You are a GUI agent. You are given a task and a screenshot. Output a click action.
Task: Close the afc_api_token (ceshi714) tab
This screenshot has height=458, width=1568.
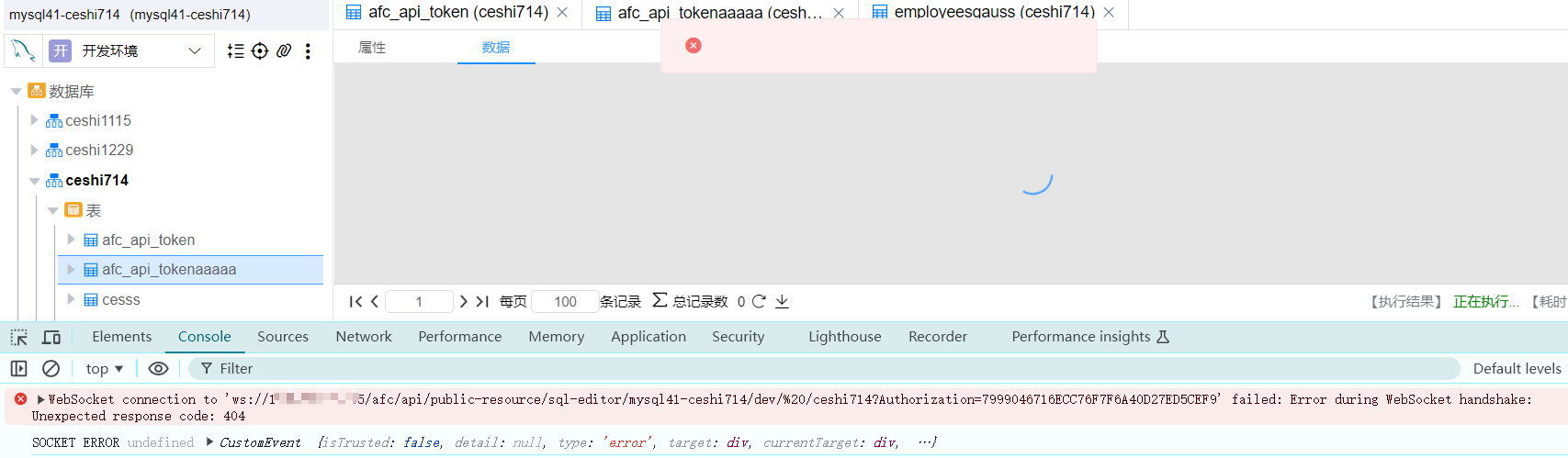[562, 13]
